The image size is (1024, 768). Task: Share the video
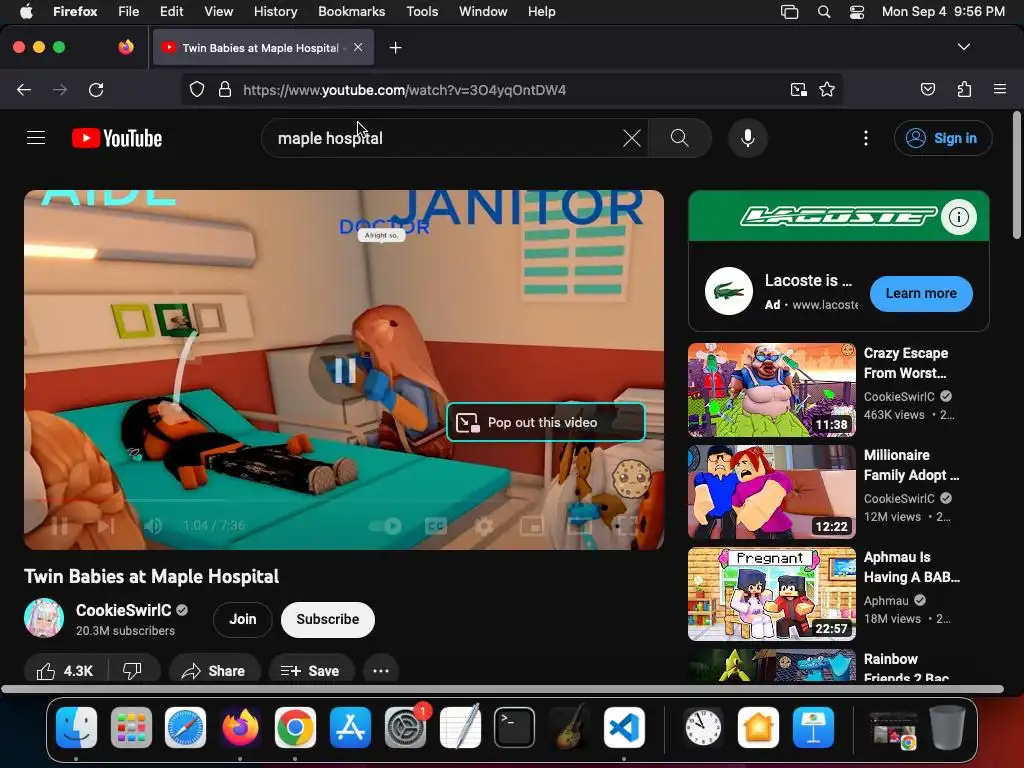(214, 670)
